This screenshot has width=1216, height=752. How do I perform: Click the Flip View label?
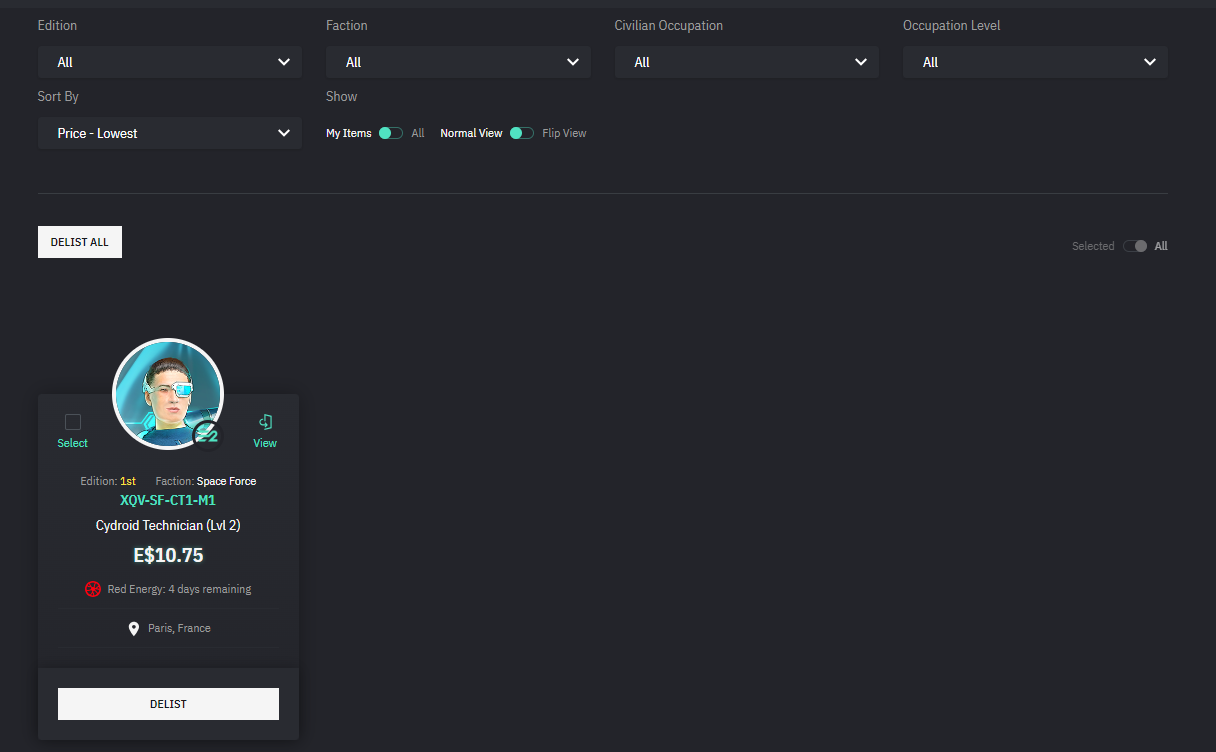pyautogui.click(x=564, y=133)
